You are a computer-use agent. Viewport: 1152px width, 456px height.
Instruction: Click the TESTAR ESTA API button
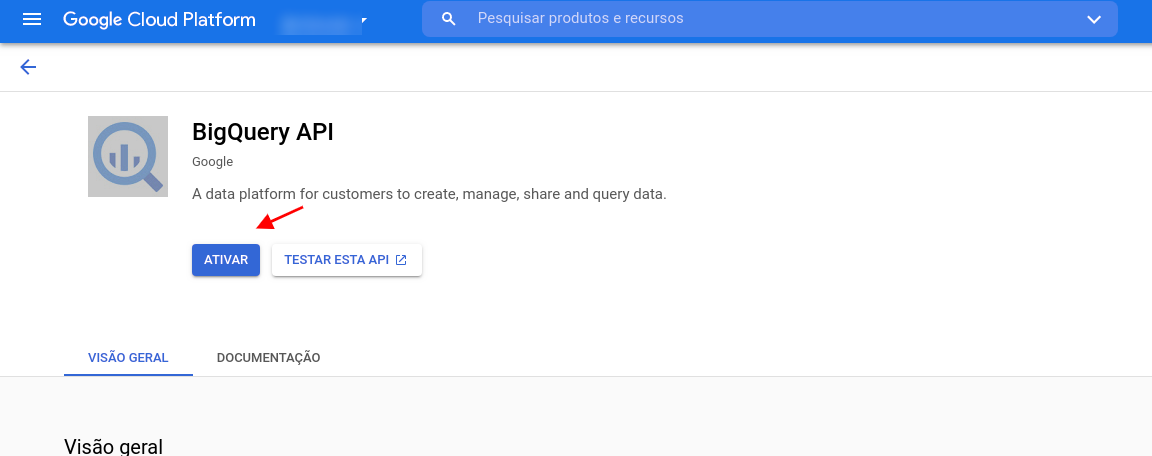point(347,260)
